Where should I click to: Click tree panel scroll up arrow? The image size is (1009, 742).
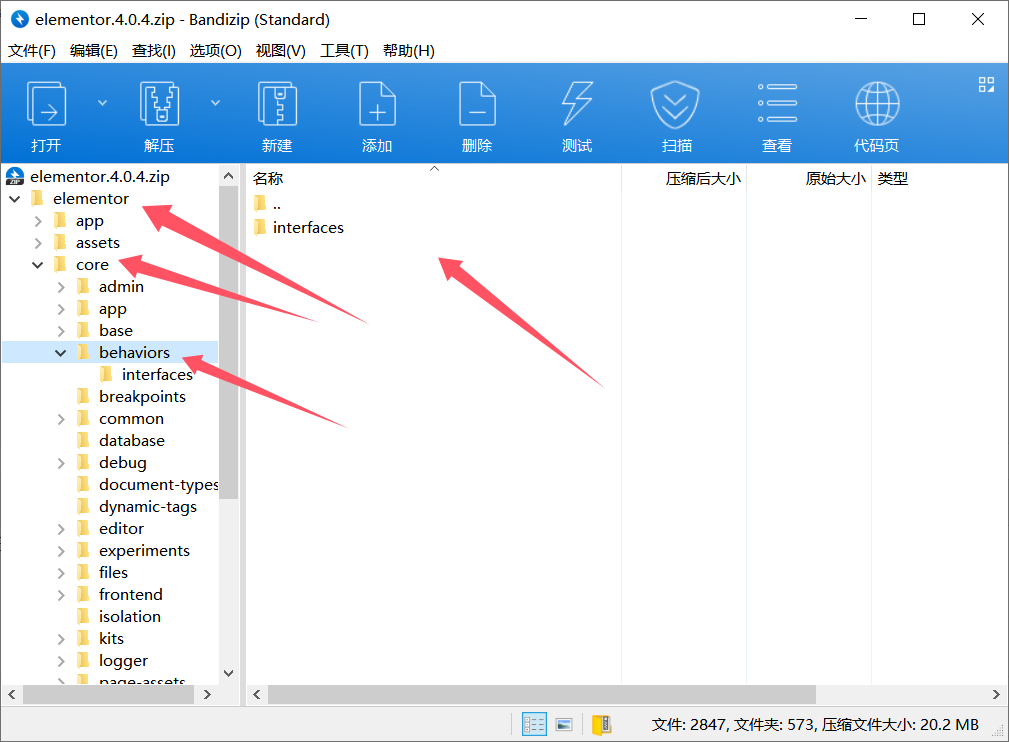(228, 176)
